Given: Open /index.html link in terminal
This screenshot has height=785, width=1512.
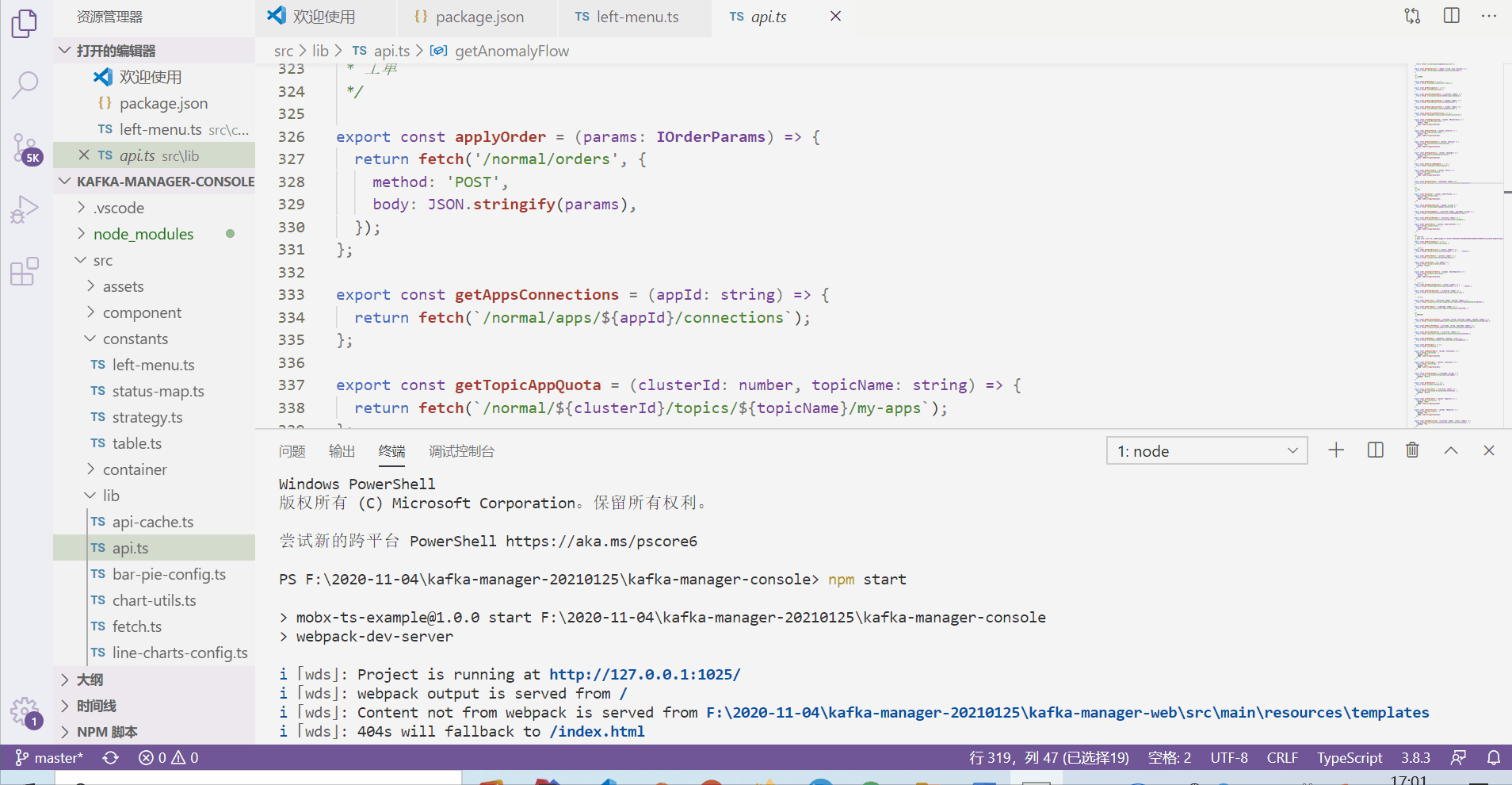Looking at the screenshot, I should pyautogui.click(x=598, y=732).
